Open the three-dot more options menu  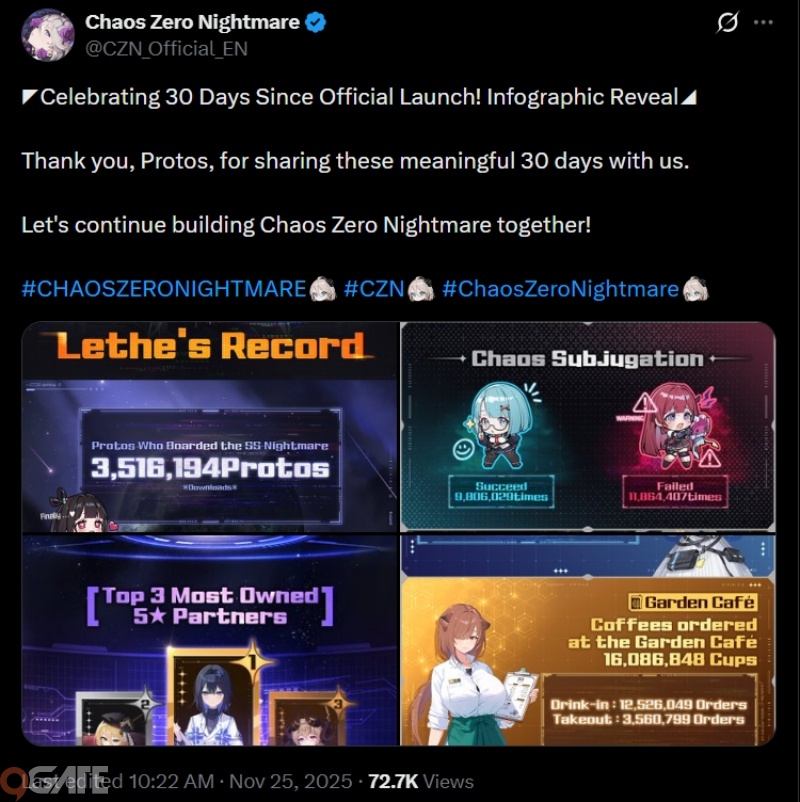(763, 23)
